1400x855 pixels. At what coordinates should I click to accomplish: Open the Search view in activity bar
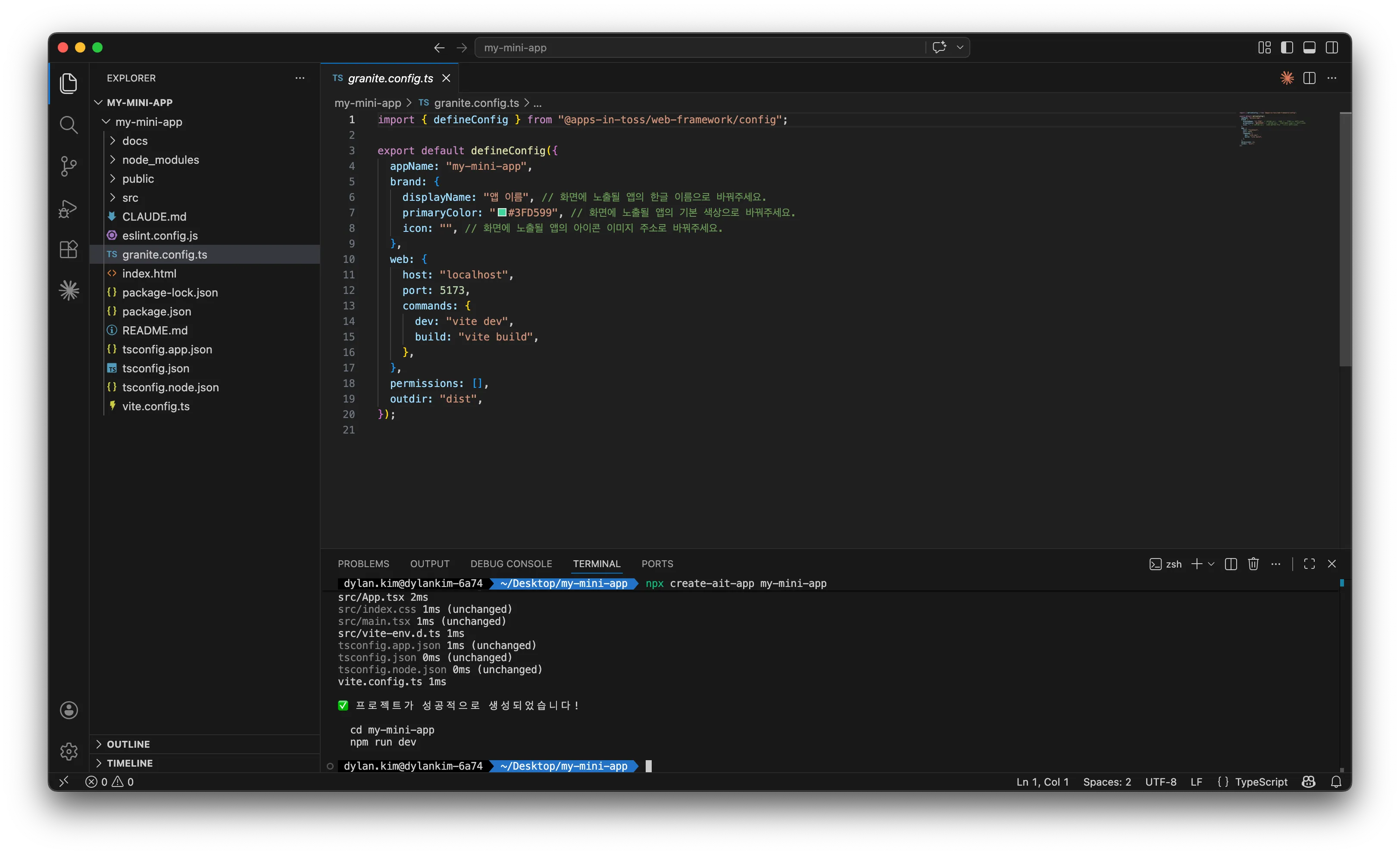pyautogui.click(x=69, y=125)
